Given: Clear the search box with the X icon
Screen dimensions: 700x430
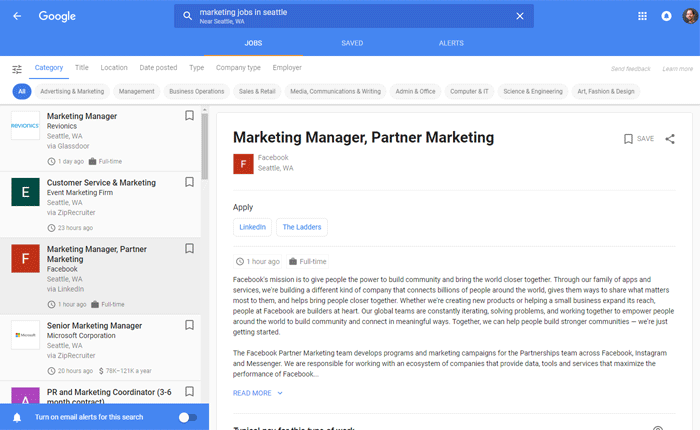Looking at the screenshot, I should pyautogui.click(x=519, y=16).
